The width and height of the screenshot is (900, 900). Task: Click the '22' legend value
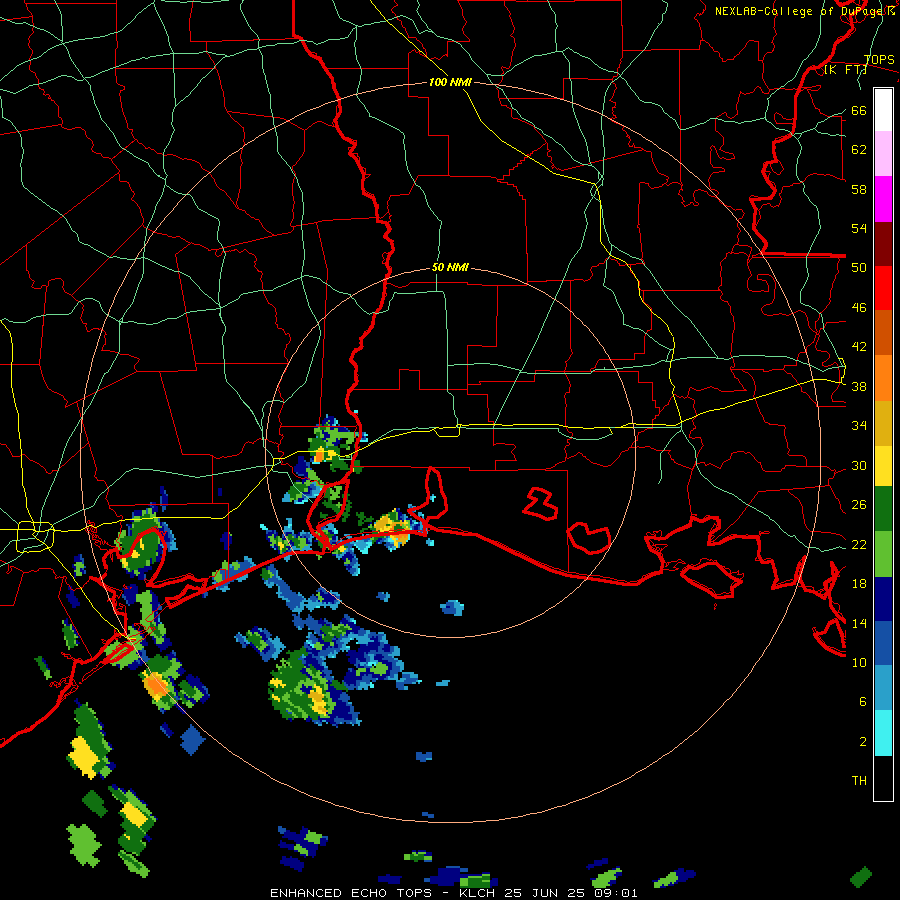(859, 545)
